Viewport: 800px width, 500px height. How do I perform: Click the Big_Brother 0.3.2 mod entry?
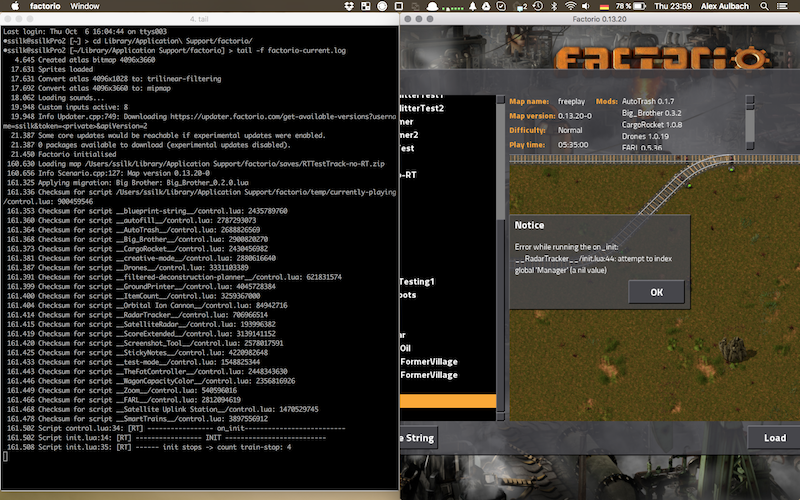coord(651,113)
